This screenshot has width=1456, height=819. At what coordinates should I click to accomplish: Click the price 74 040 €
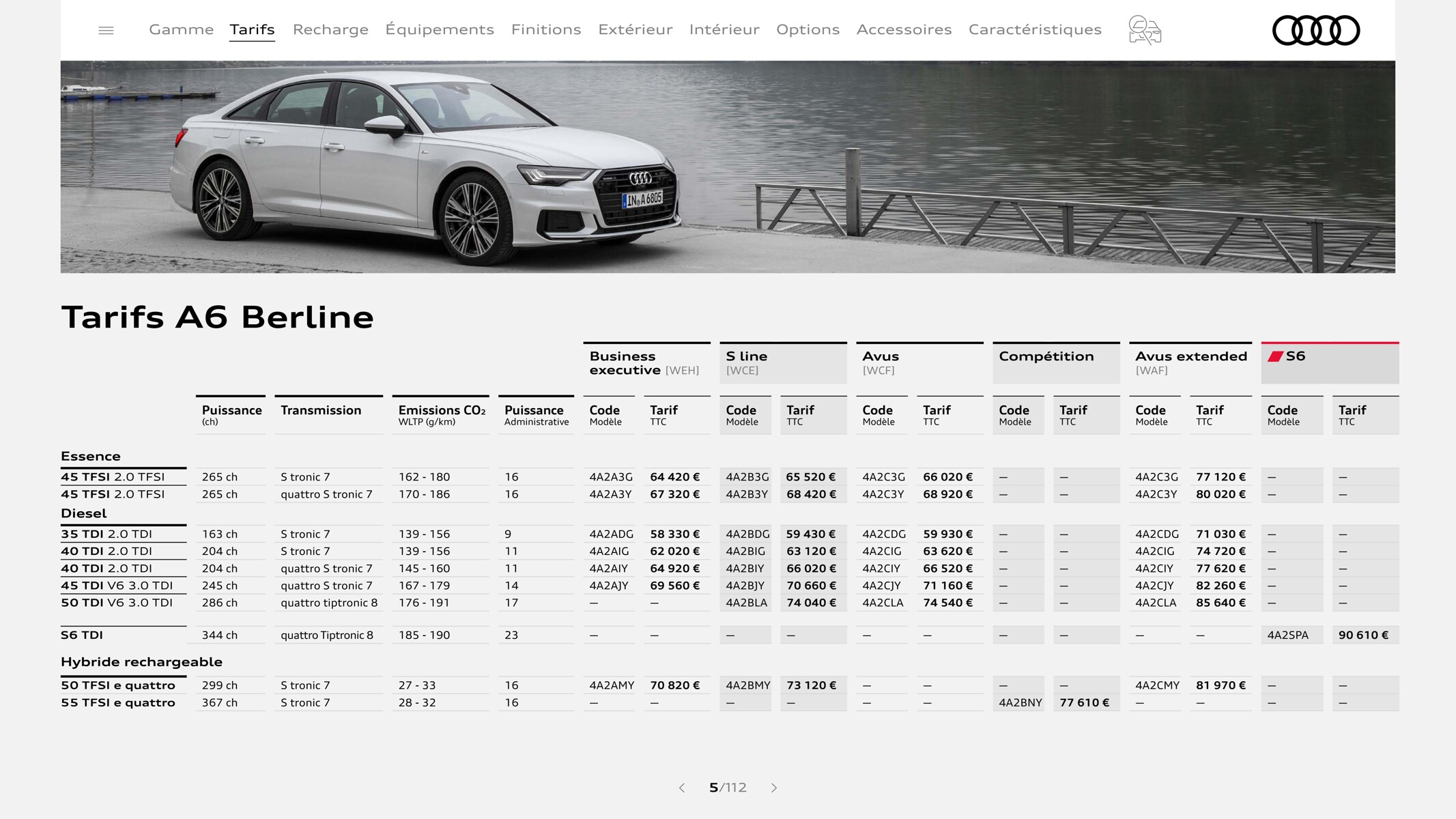(x=812, y=603)
